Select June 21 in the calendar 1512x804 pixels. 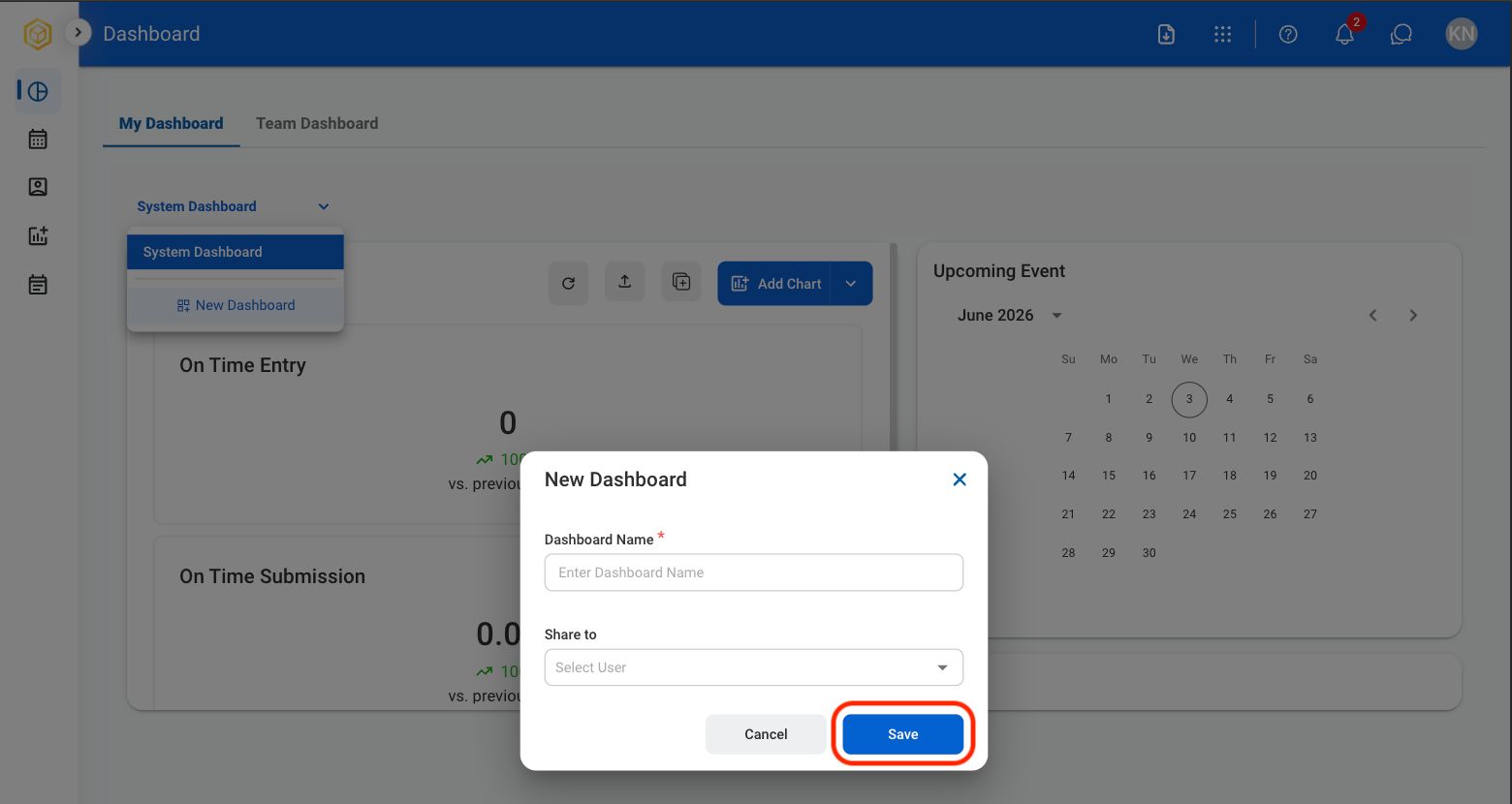(x=1068, y=514)
